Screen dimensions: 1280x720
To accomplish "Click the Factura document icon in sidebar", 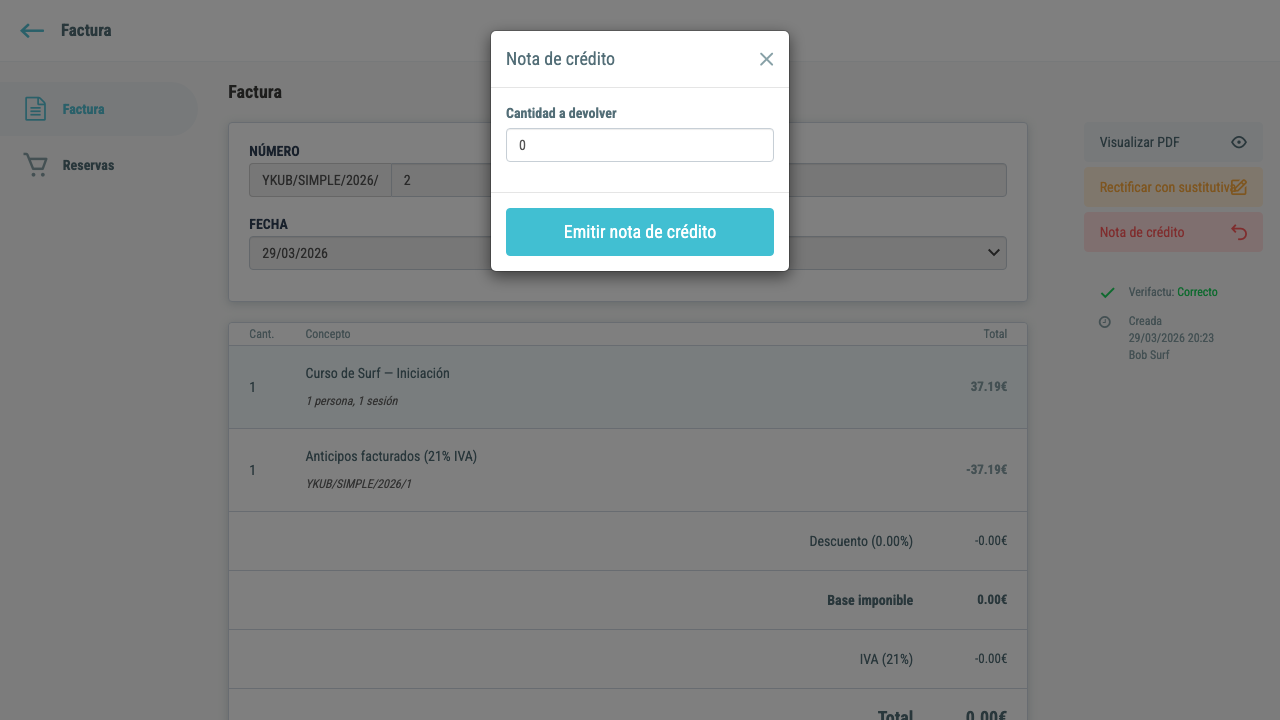I will click(35, 109).
